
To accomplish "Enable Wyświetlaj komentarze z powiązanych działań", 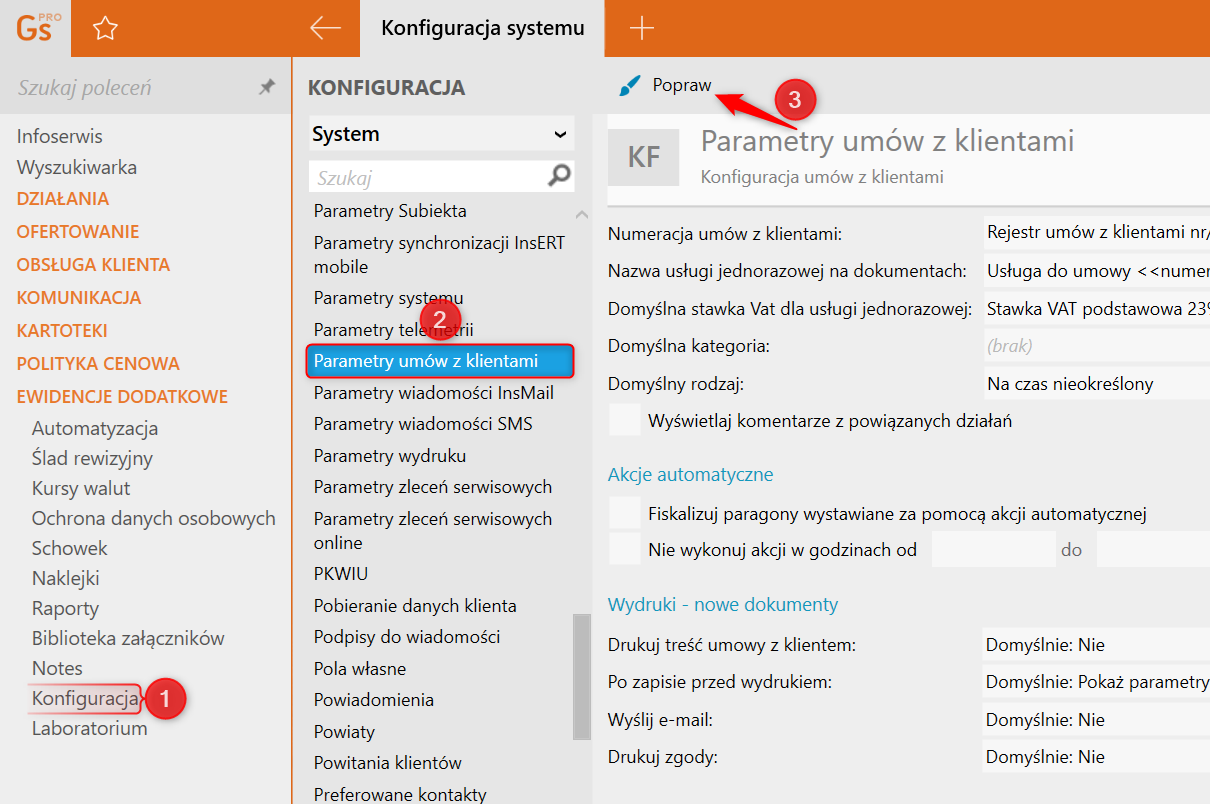I will coord(625,421).
